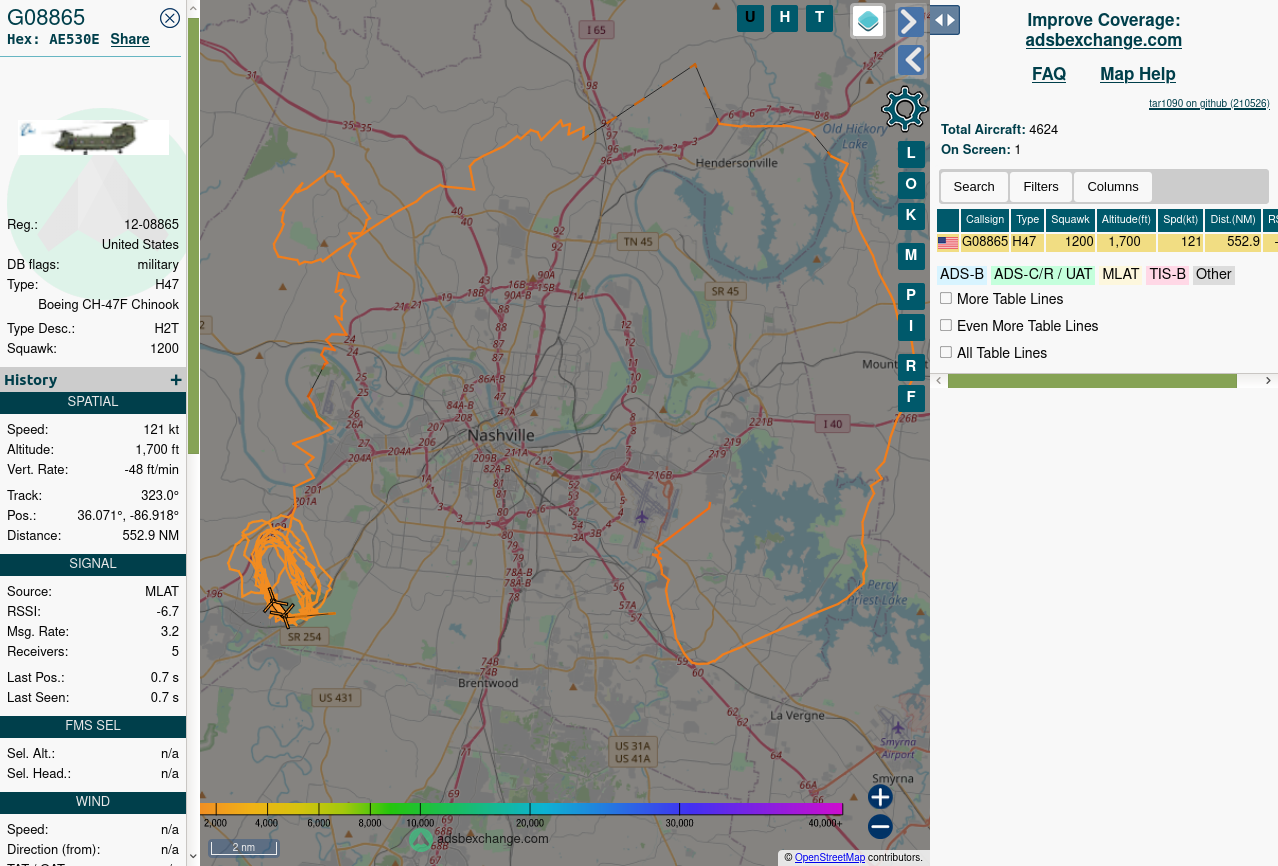Click the left chevron sidebar button
The width and height of the screenshot is (1278, 866).
(x=910, y=60)
